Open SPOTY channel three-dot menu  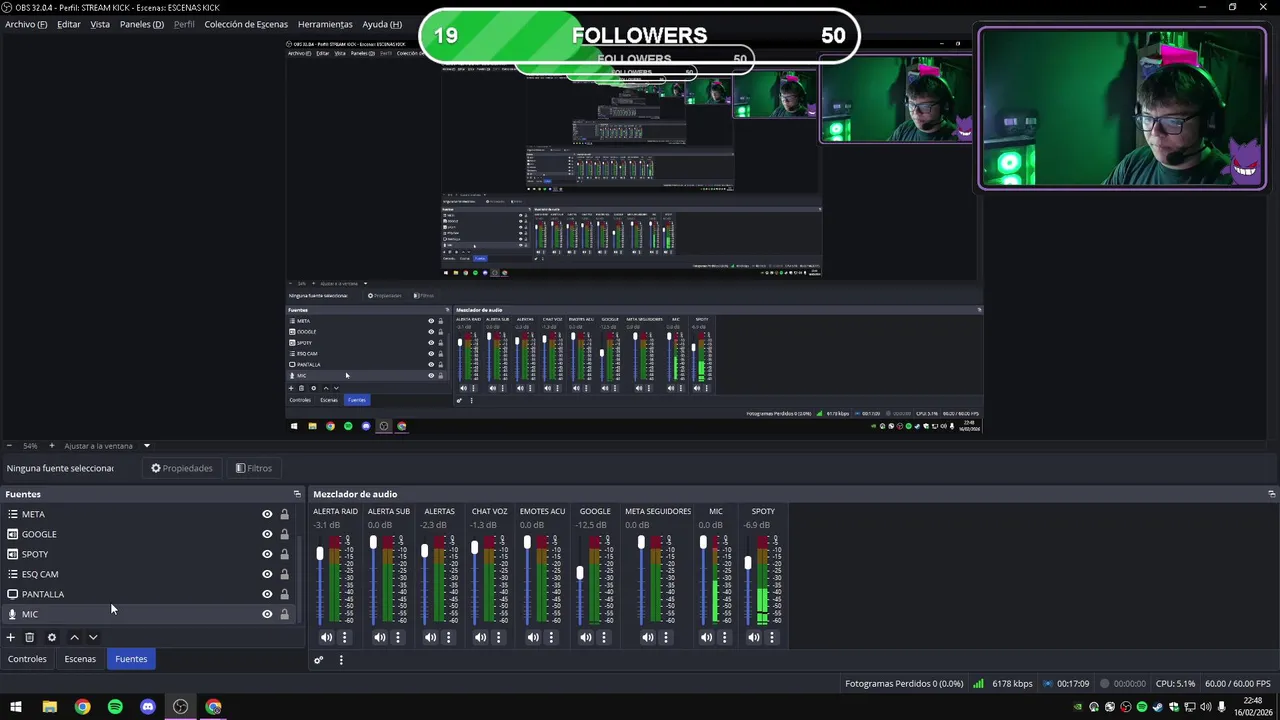pyautogui.click(x=772, y=637)
